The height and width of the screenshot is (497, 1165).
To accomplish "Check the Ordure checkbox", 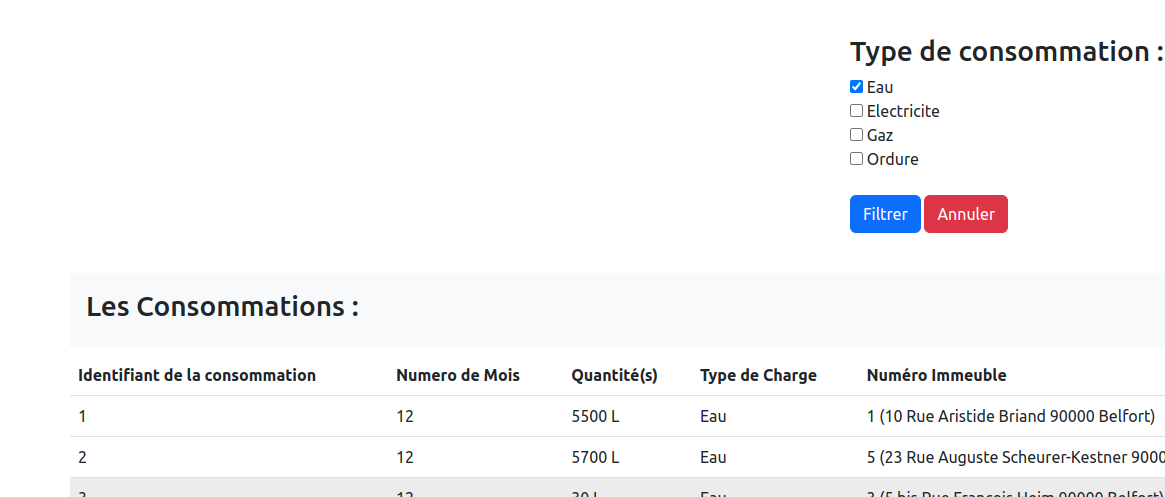I will (x=856, y=159).
